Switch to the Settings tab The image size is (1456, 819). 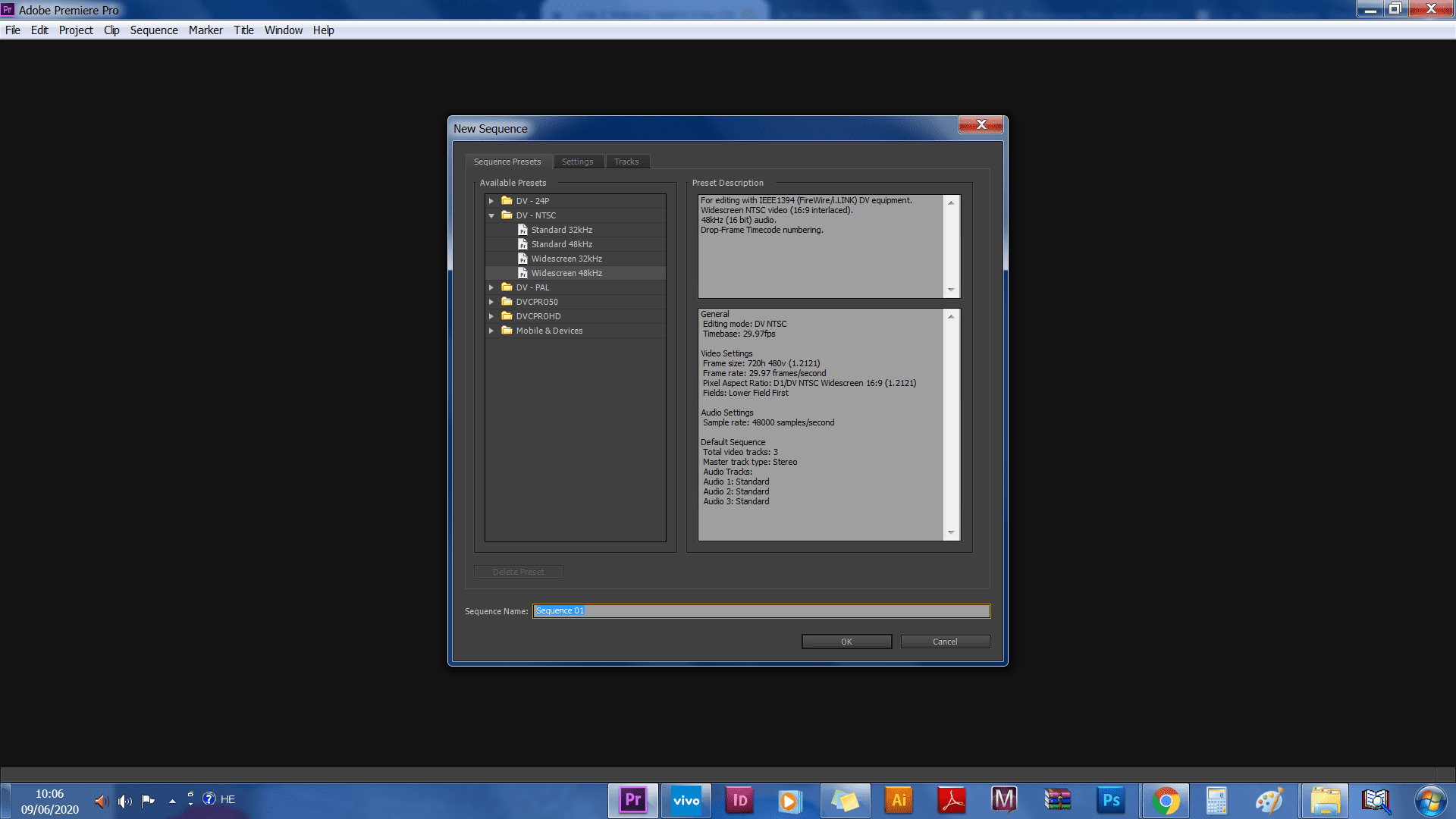(x=577, y=162)
